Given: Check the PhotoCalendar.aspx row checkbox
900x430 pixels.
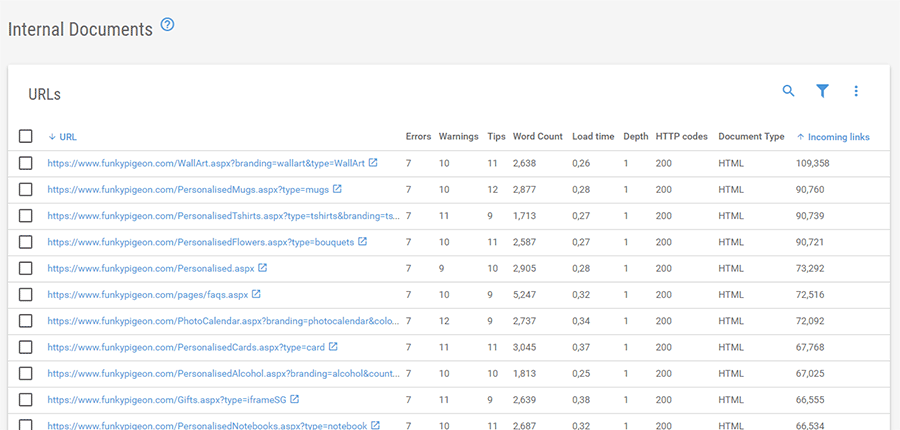Looking at the screenshot, I should tap(25, 321).
